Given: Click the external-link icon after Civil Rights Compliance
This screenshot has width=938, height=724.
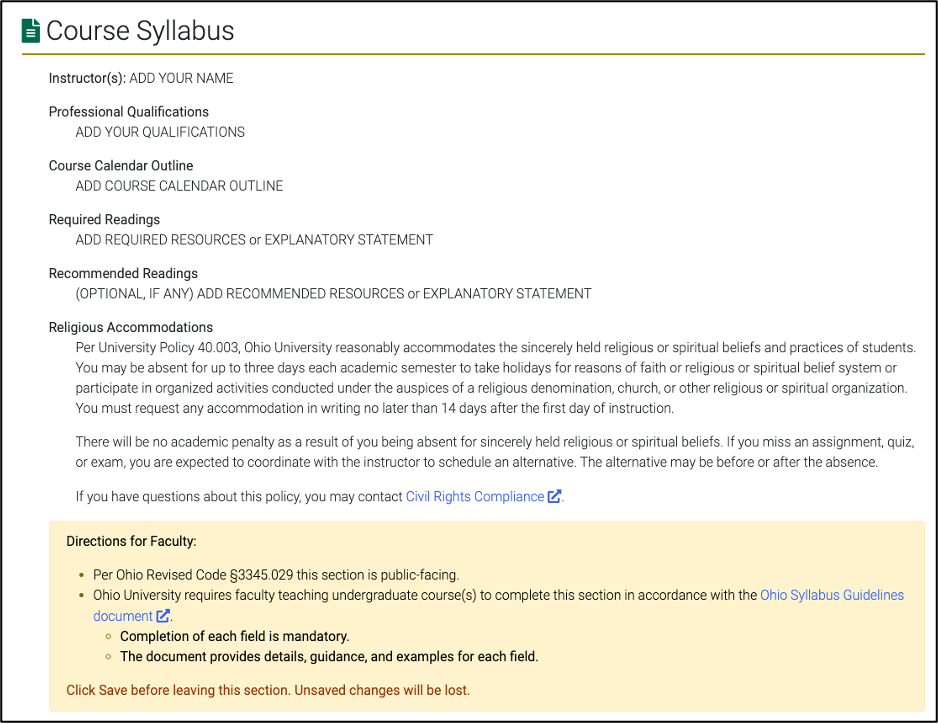Looking at the screenshot, I should point(553,496).
